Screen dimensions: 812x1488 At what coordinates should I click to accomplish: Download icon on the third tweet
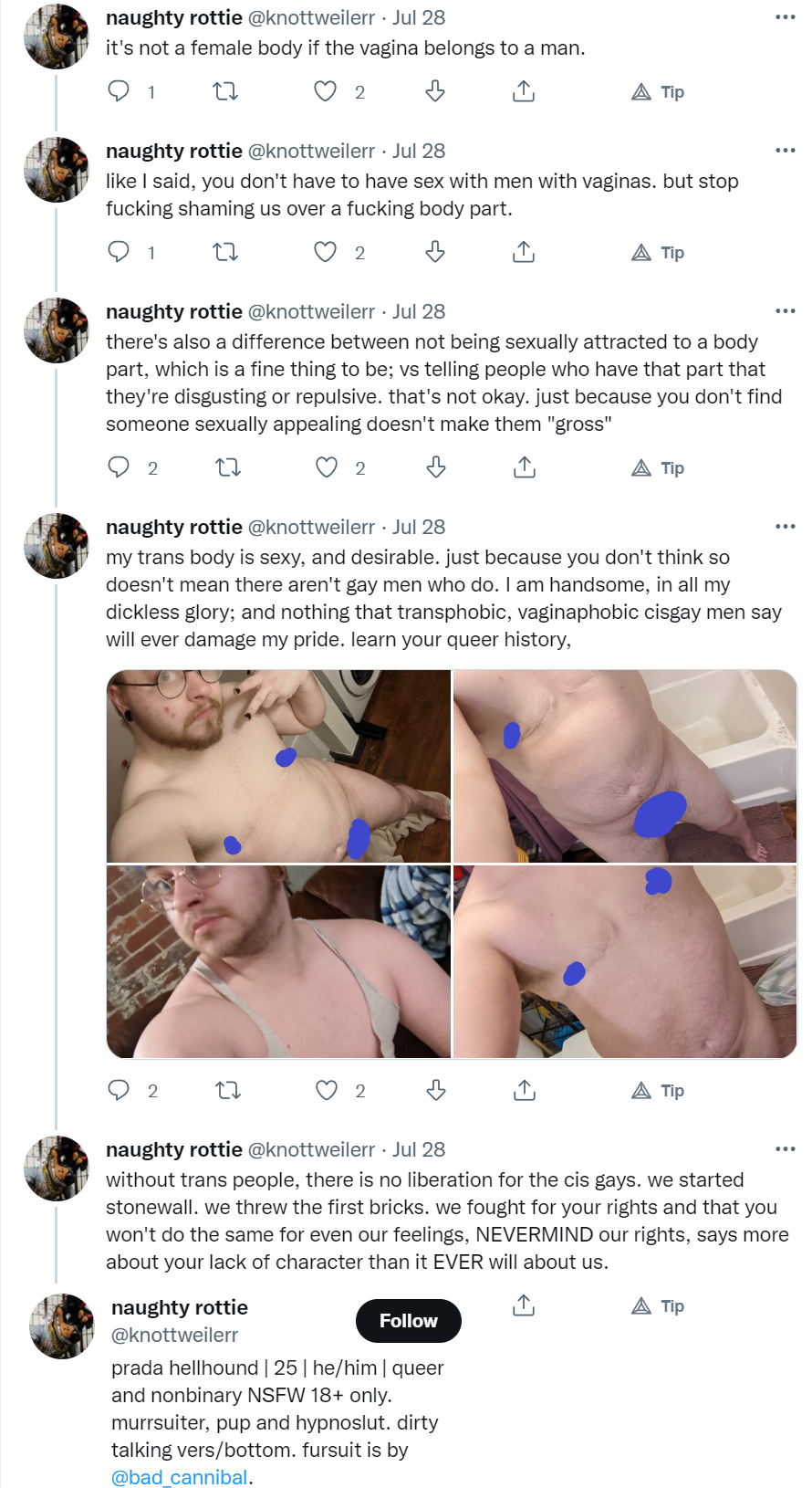(436, 467)
